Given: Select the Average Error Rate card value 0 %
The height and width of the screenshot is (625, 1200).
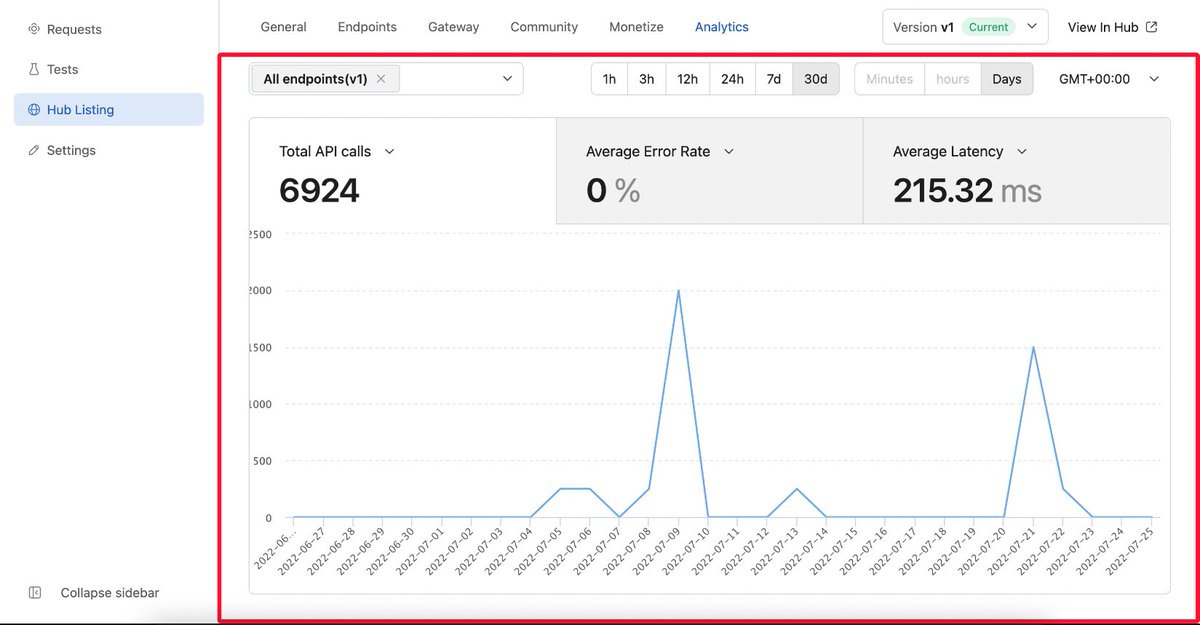Looking at the screenshot, I should [x=613, y=190].
